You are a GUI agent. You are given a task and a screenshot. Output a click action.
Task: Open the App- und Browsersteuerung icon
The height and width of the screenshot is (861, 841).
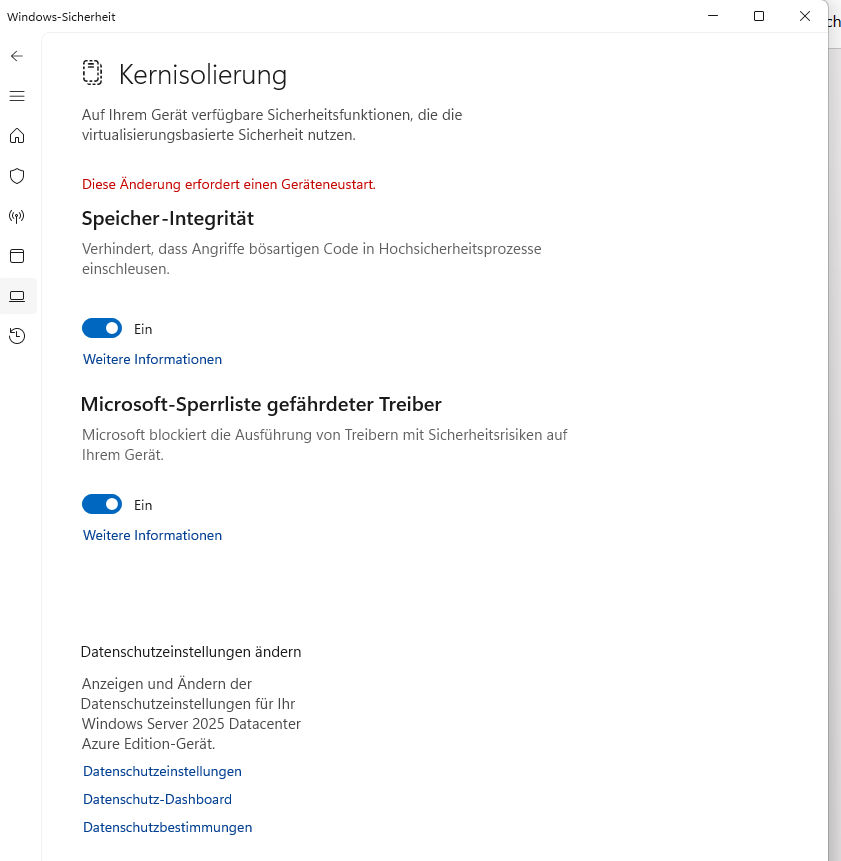point(16,256)
